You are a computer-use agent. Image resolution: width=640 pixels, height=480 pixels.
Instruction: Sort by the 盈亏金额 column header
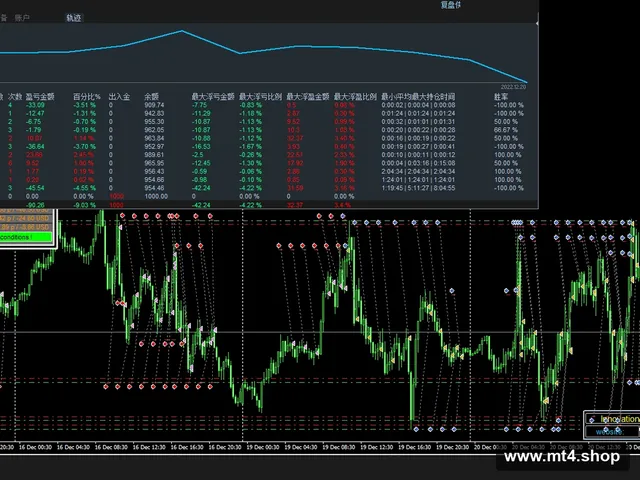(40, 97)
